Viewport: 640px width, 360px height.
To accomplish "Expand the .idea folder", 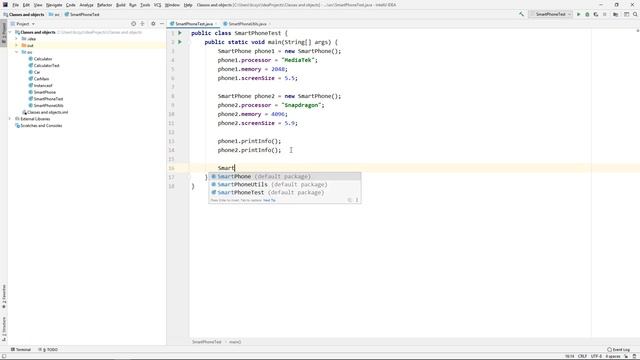I will pos(17,39).
